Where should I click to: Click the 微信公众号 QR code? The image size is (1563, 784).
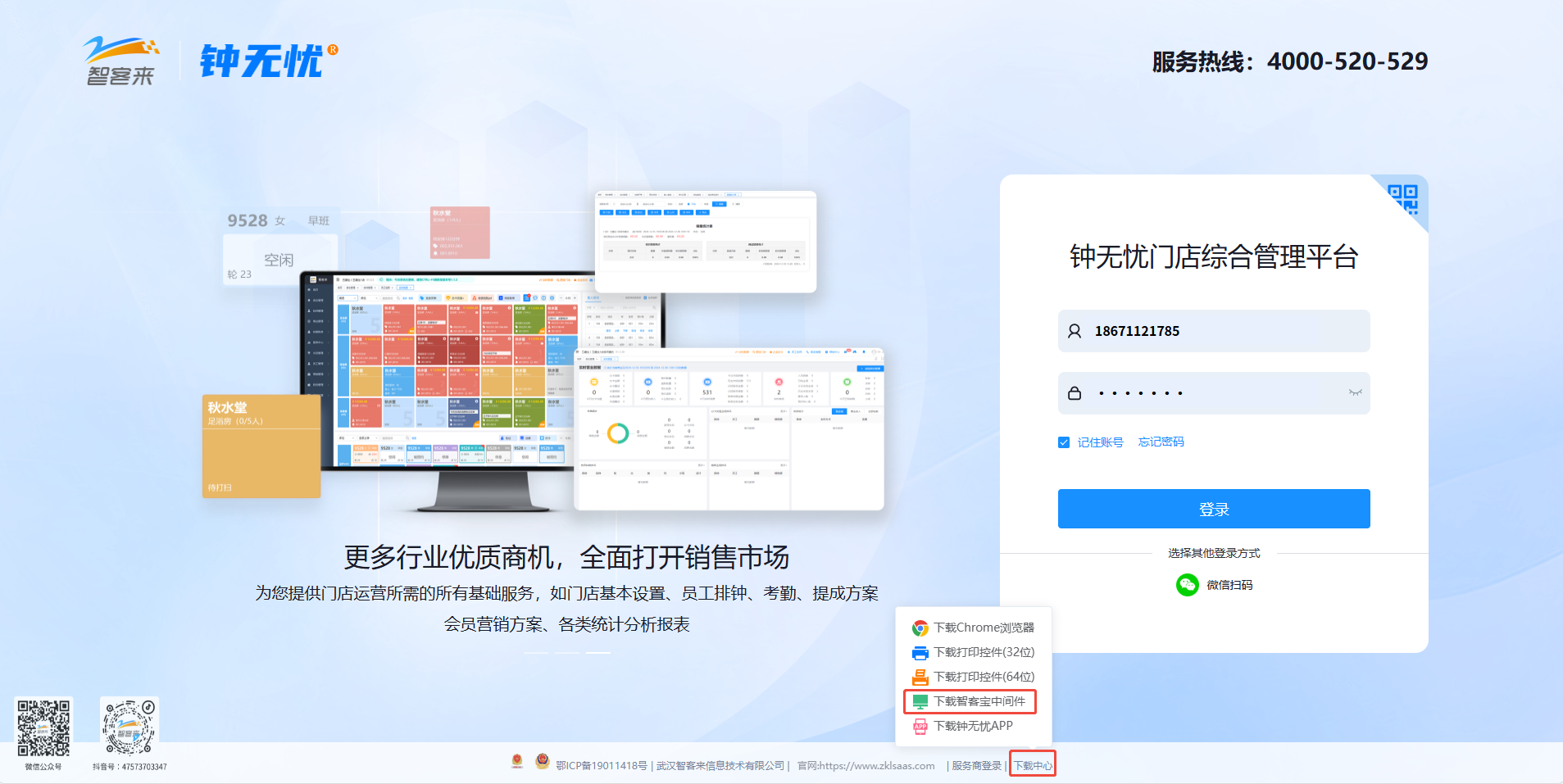pos(44,727)
